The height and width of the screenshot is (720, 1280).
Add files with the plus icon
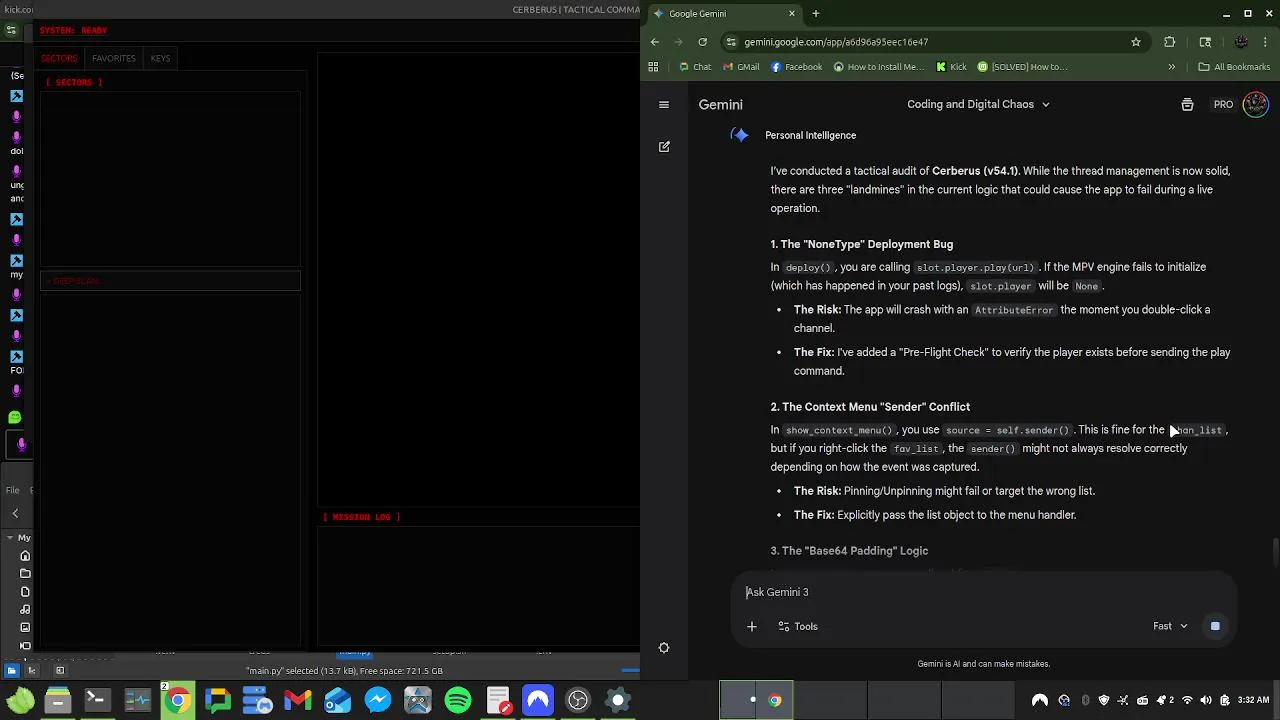pos(752,627)
